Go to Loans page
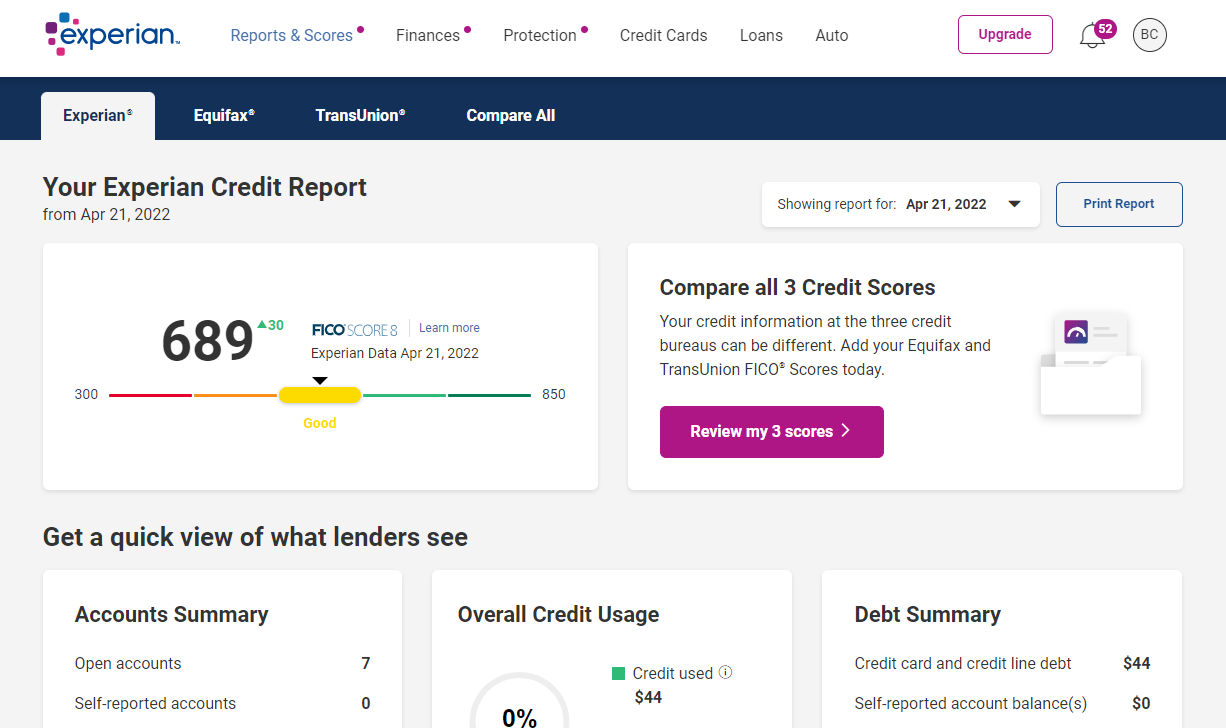Screen dimensions: 1226x728 click(761, 35)
